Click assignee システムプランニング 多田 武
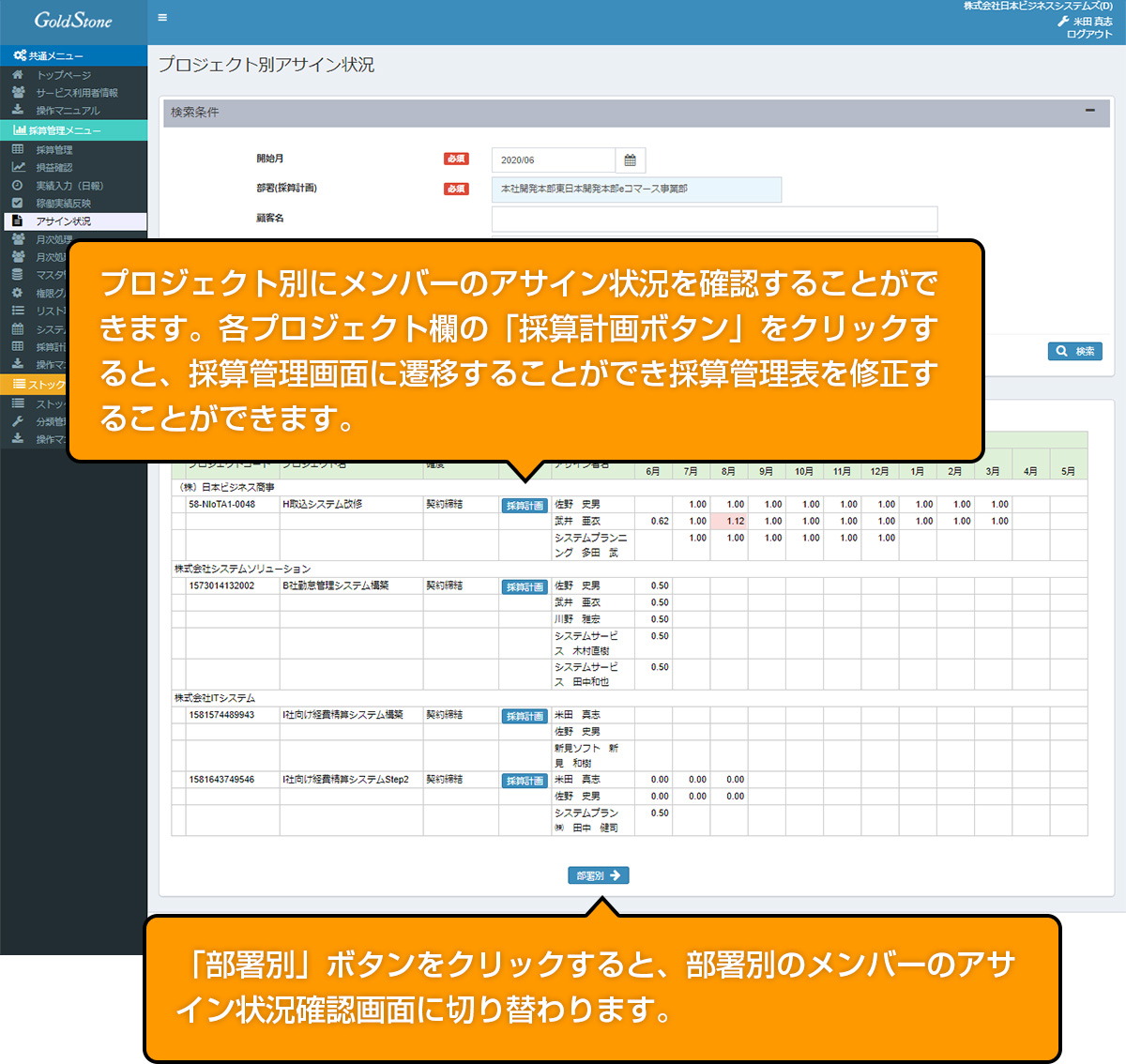Viewport: 1126px width, 1064px height. tap(591, 546)
